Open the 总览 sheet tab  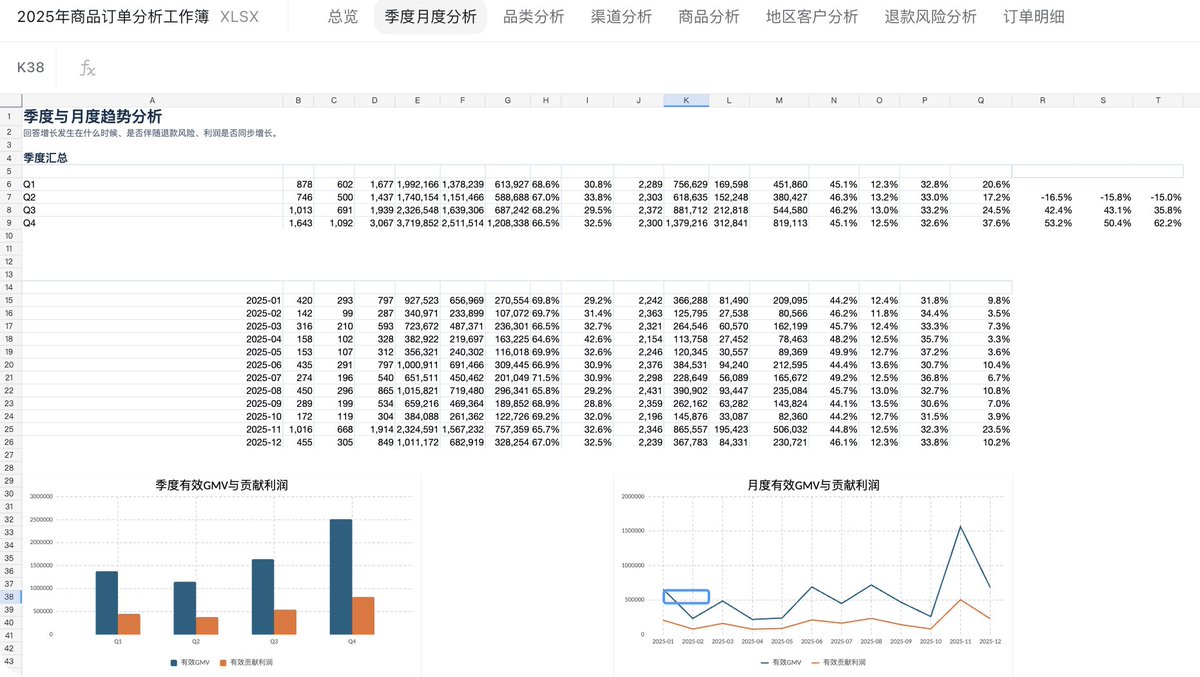point(343,17)
